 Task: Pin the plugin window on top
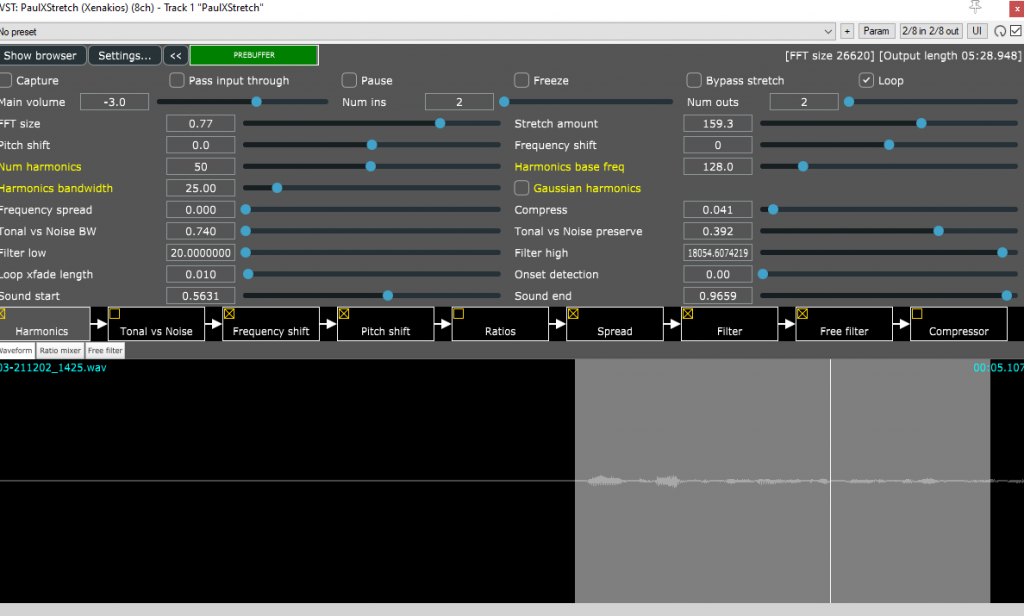coord(976,7)
